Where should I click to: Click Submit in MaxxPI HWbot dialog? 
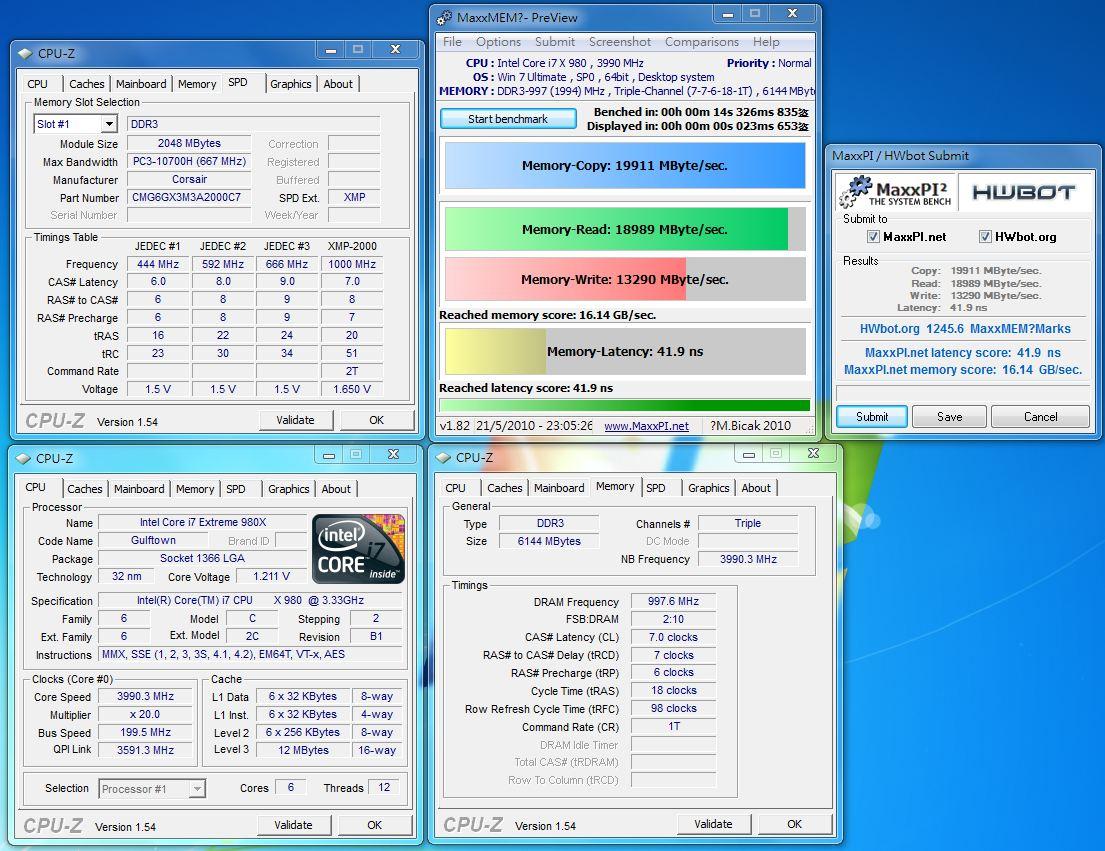[x=872, y=416]
